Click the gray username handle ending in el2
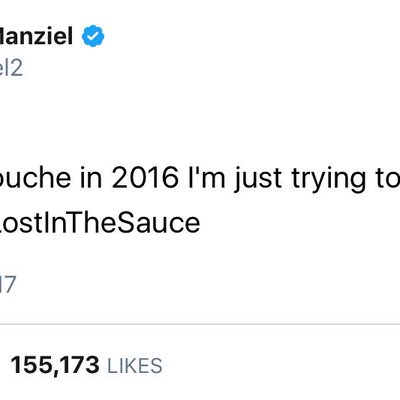This screenshot has height=400, width=400. click(11, 68)
